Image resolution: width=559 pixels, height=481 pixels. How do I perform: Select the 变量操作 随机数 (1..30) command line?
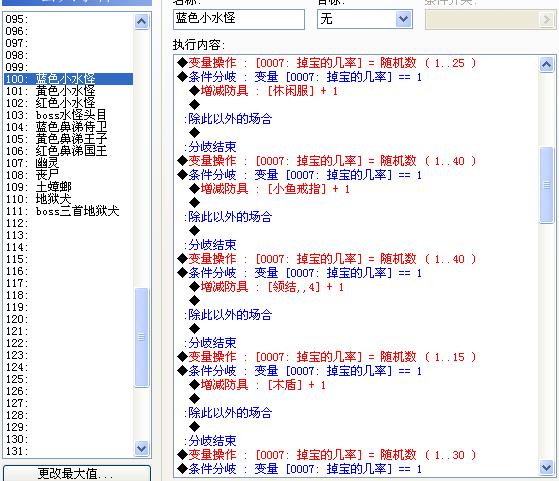tap(327, 455)
